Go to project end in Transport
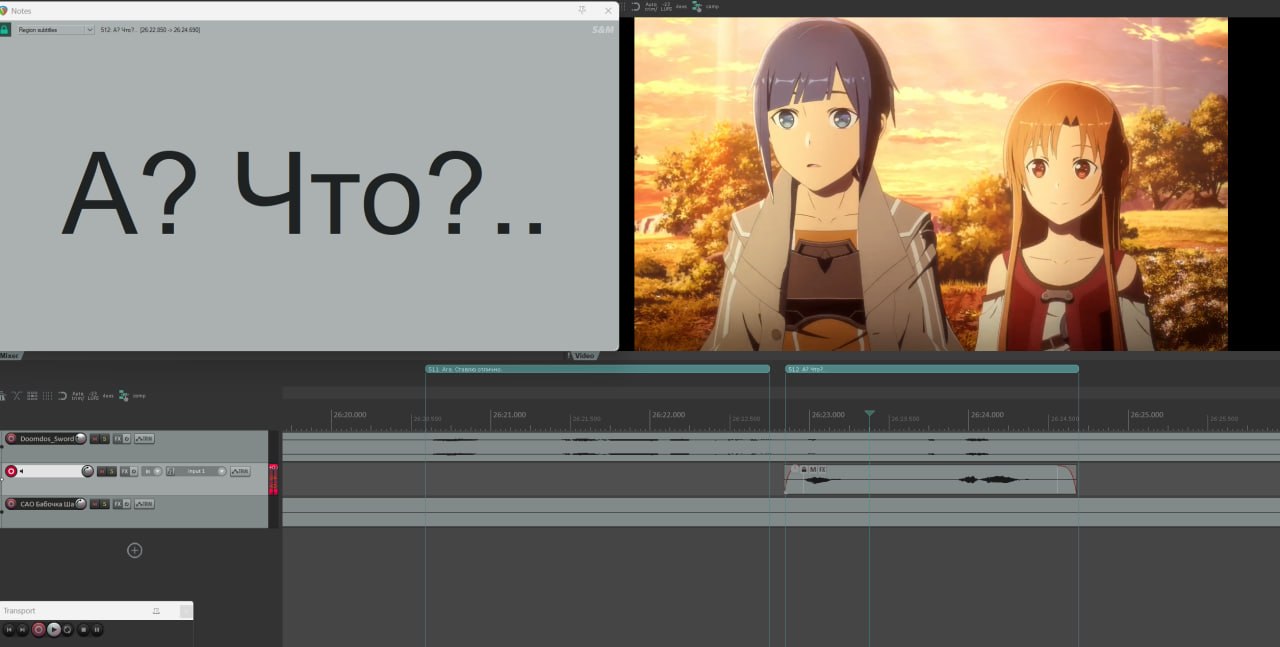 pyautogui.click(x=23, y=630)
